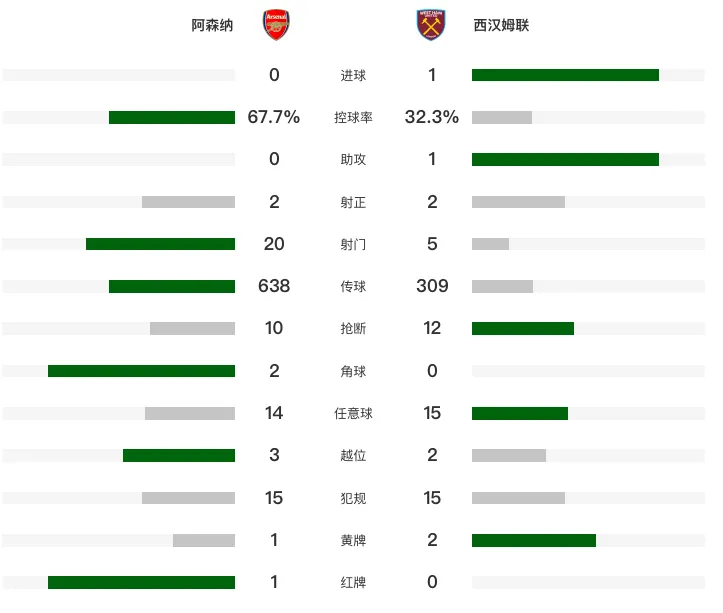
Task: Click West Ham's green goals bar
Action: tap(565, 75)
